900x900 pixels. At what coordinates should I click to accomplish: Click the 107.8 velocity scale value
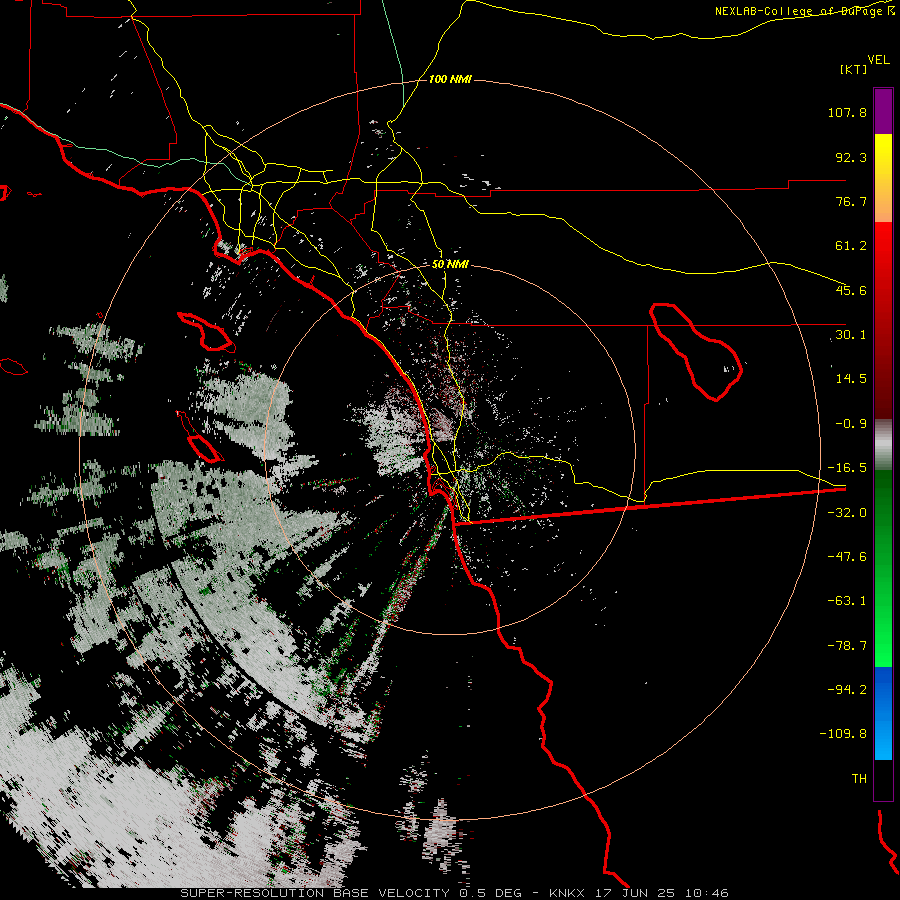[x=847, y=112]
